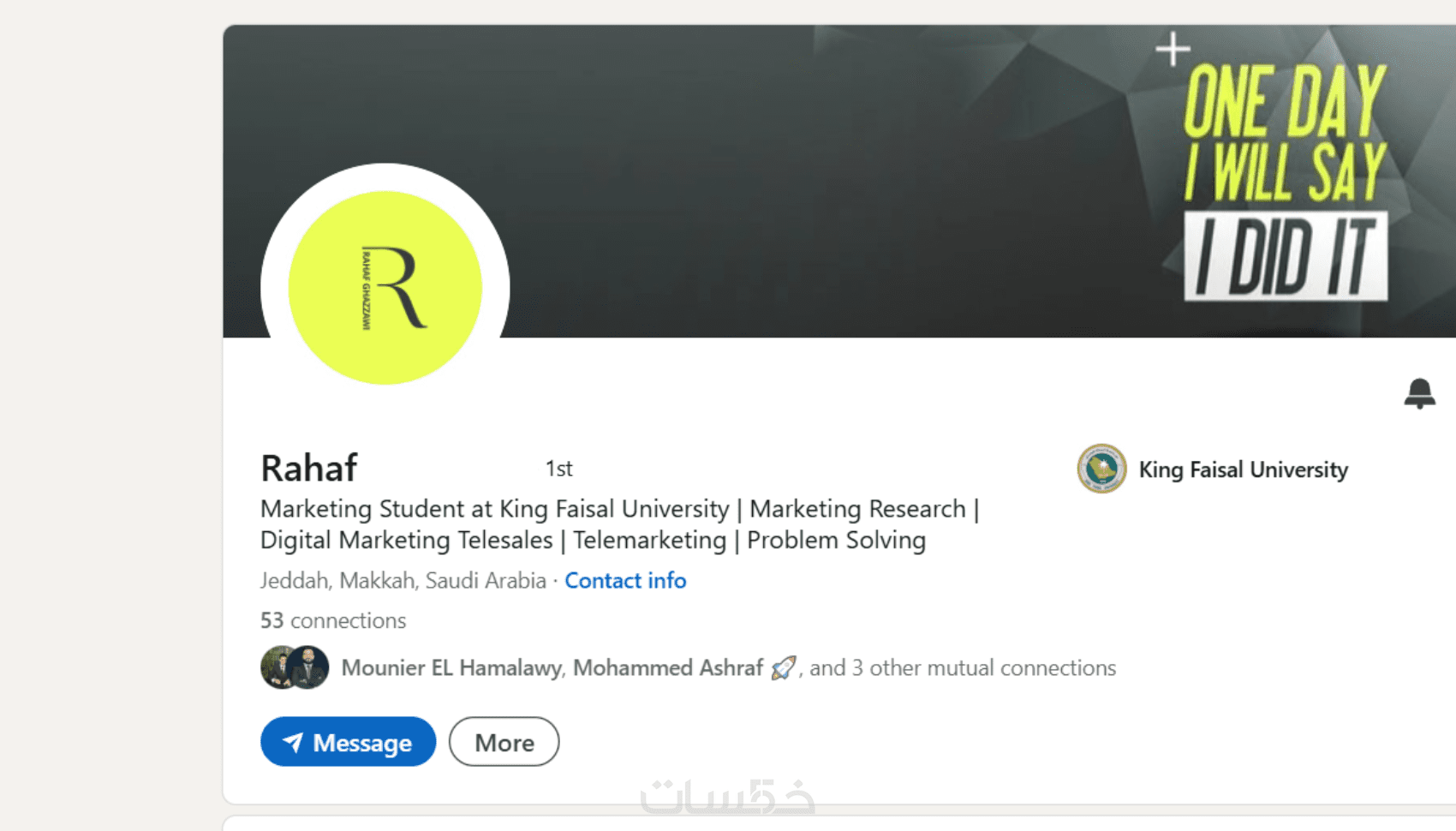Viewport: 1456px width, 831px height.
Task: Click the 1st degree connection badge
Action: [x=558, y=469]
